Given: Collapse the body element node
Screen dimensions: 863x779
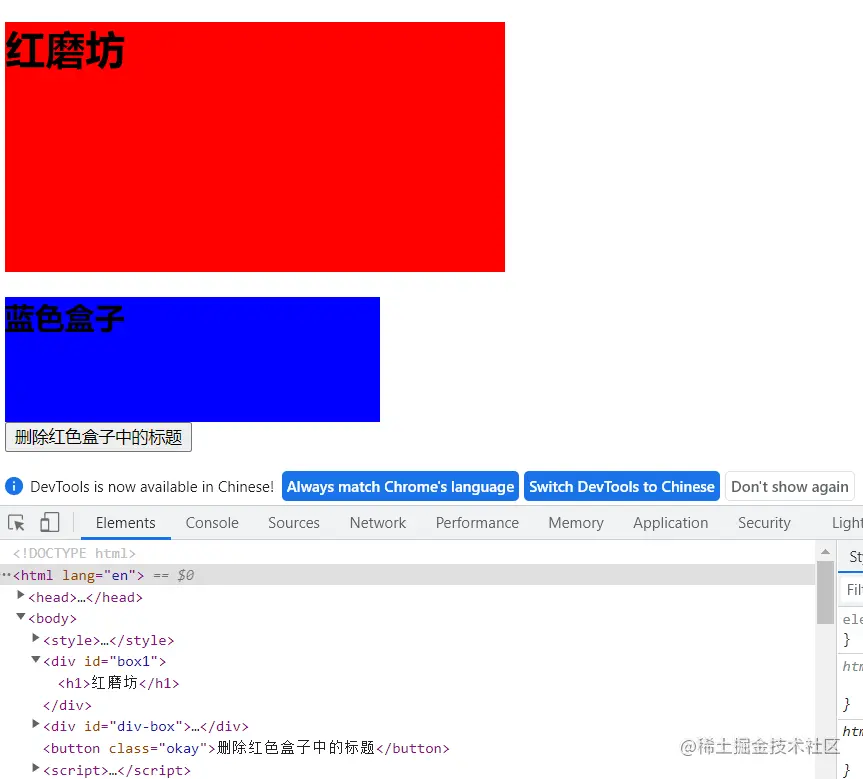Looking at the screenshot, I should click(20, 617).
